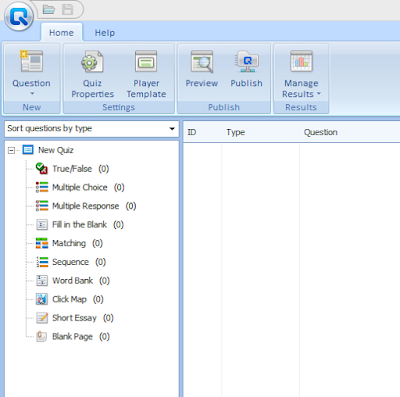The width and height of the screenshot is (400, 397).
Task: Click the New Quiz tree icon
Action: (x=28, y=150)
